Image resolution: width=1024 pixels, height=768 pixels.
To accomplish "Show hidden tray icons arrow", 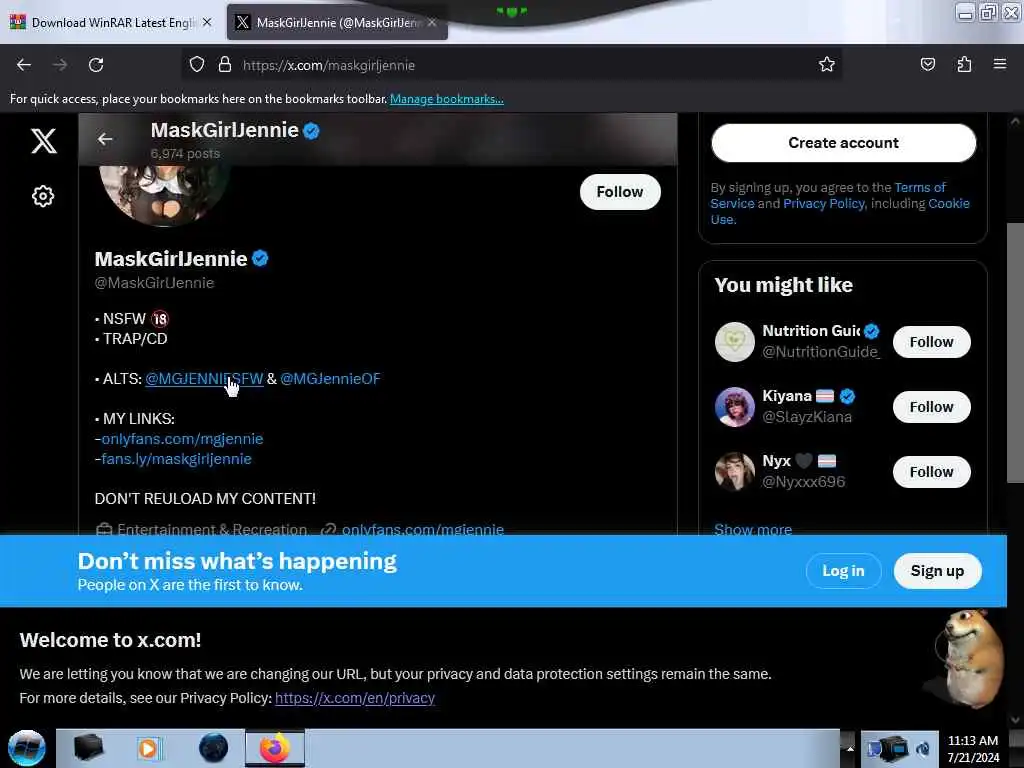I will click(x=850, y=748).
